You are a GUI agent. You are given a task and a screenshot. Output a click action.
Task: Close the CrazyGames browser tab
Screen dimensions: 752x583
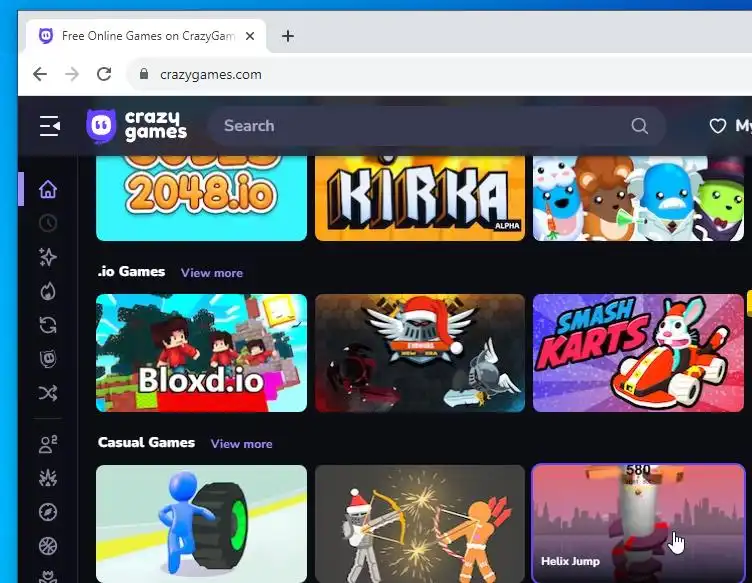pos(250,36)
